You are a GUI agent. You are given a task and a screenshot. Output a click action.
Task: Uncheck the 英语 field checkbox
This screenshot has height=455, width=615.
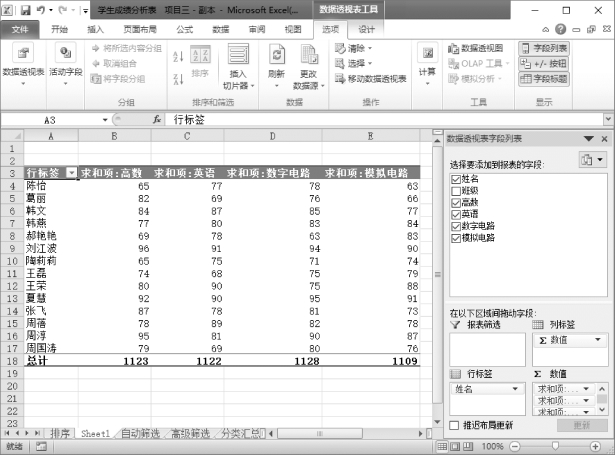point(455,215)
